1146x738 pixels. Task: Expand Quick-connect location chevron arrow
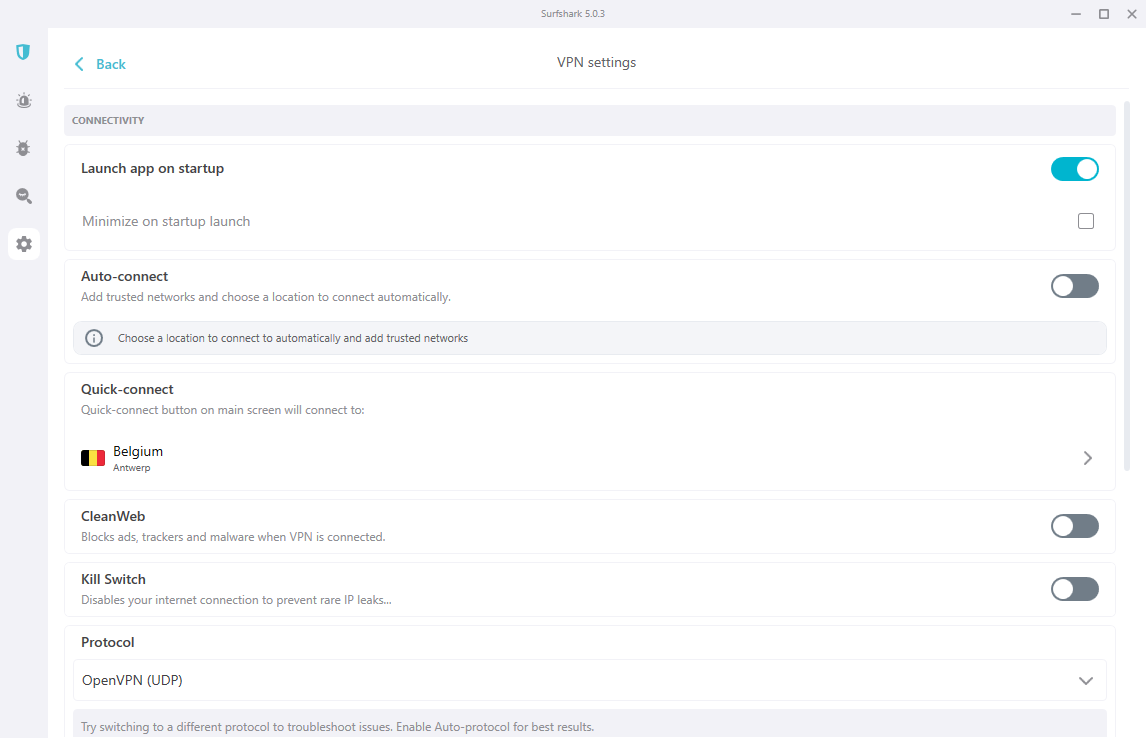coord(1088,458)
